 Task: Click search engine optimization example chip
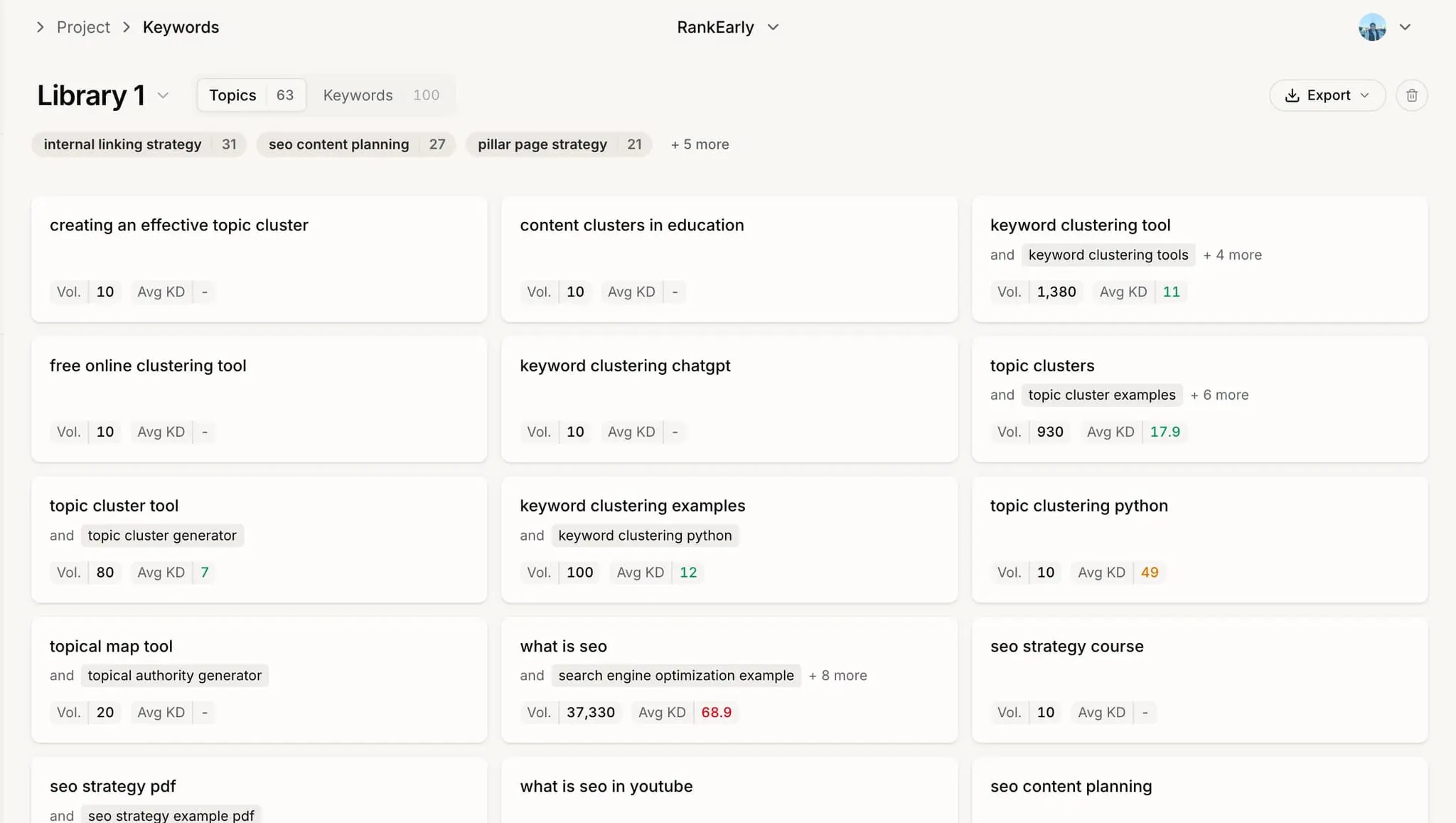(x=676, y=676)
